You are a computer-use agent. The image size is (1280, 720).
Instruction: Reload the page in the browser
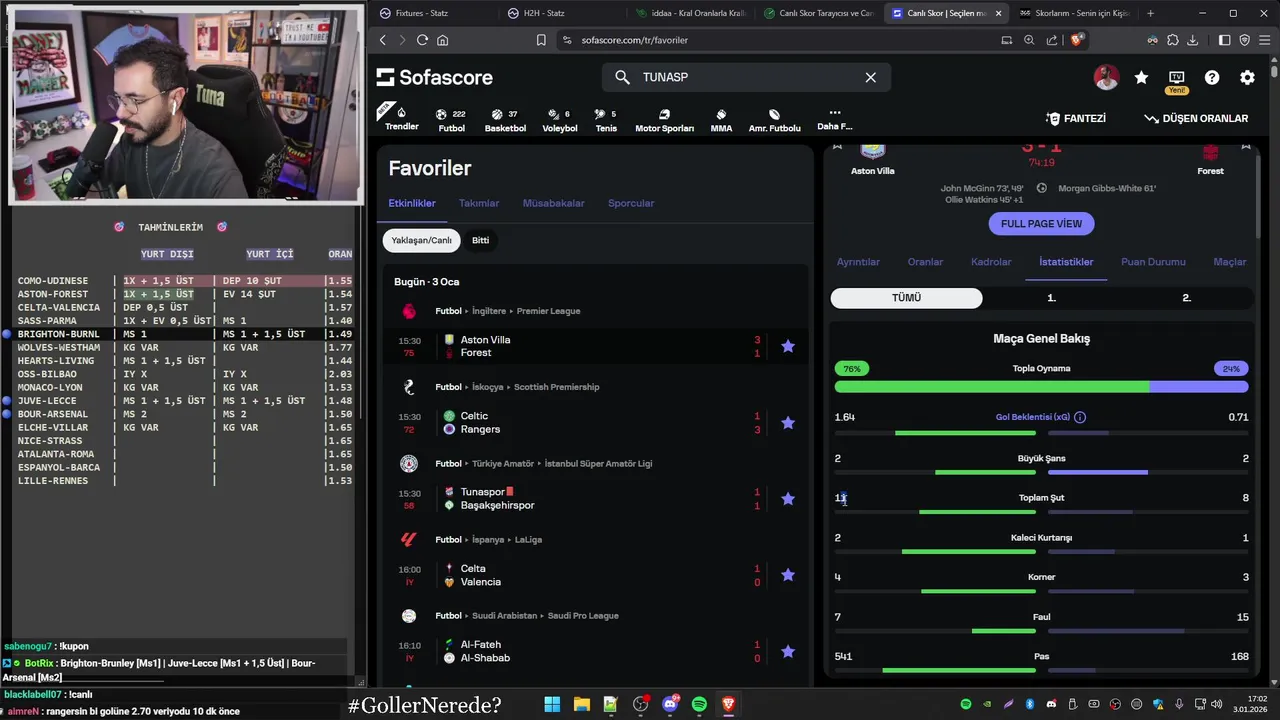click(x=422, y=40)
